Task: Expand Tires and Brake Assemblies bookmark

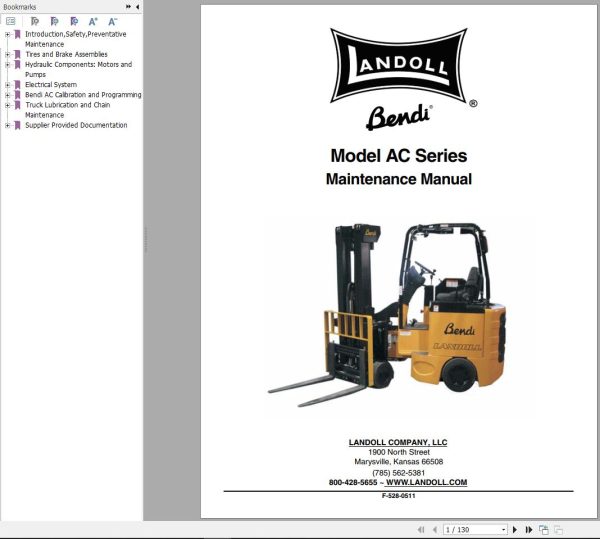Action: click(x=7, y=55)
